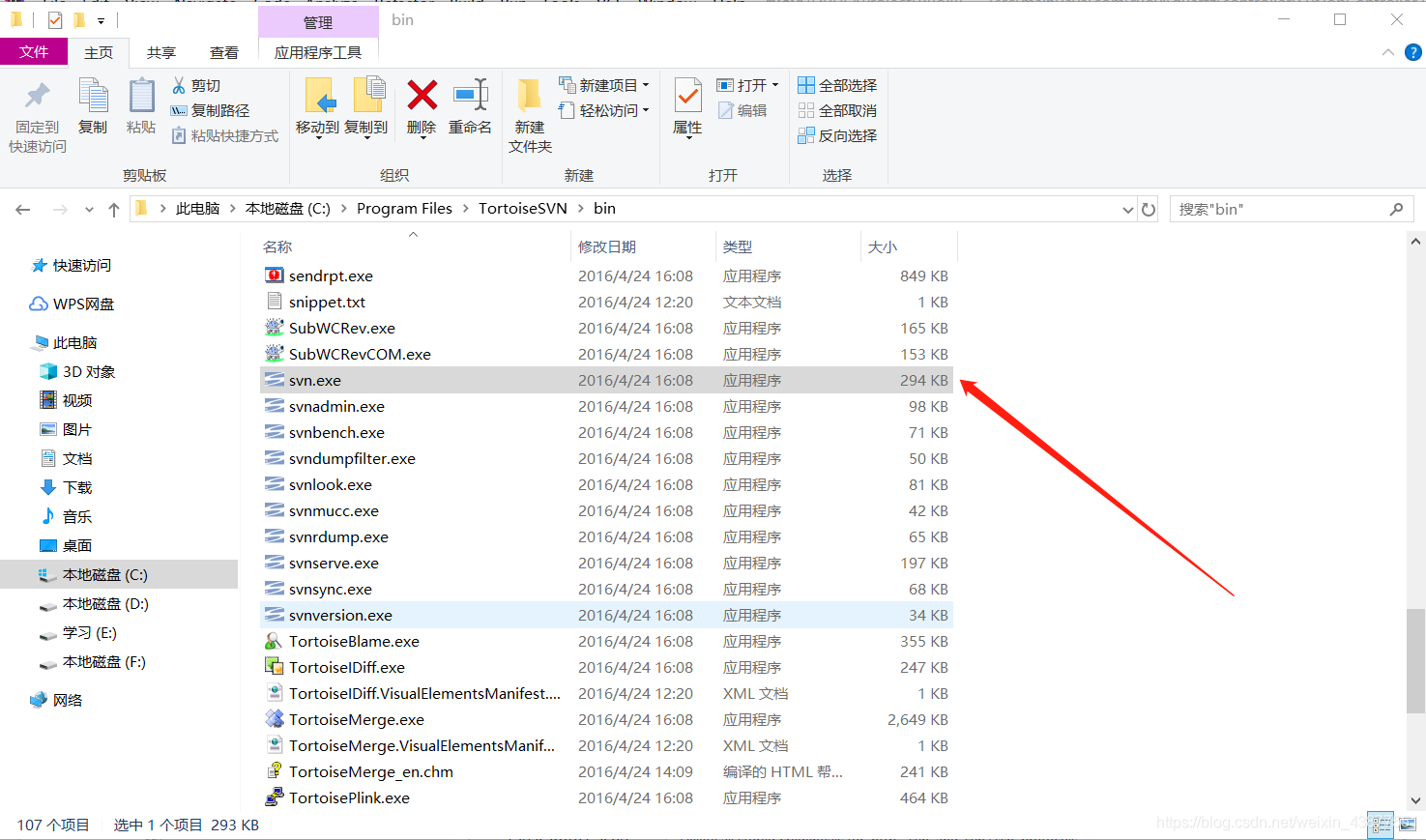This screenshot has height=840, width=1426.
Task: Click the Copy path button
Action: [210, 110]
